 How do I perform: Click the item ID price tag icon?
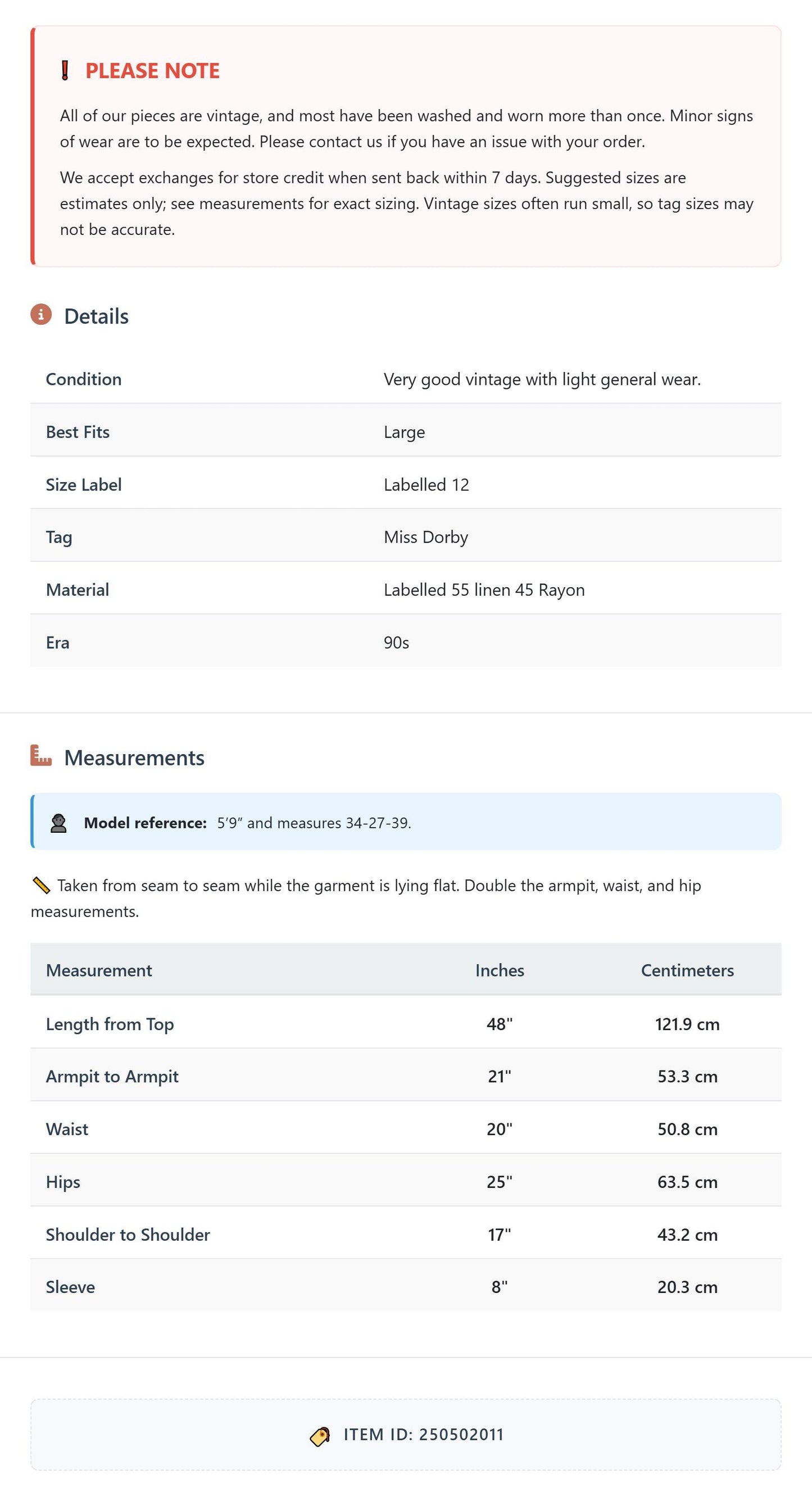click(x=320, y=1435)
